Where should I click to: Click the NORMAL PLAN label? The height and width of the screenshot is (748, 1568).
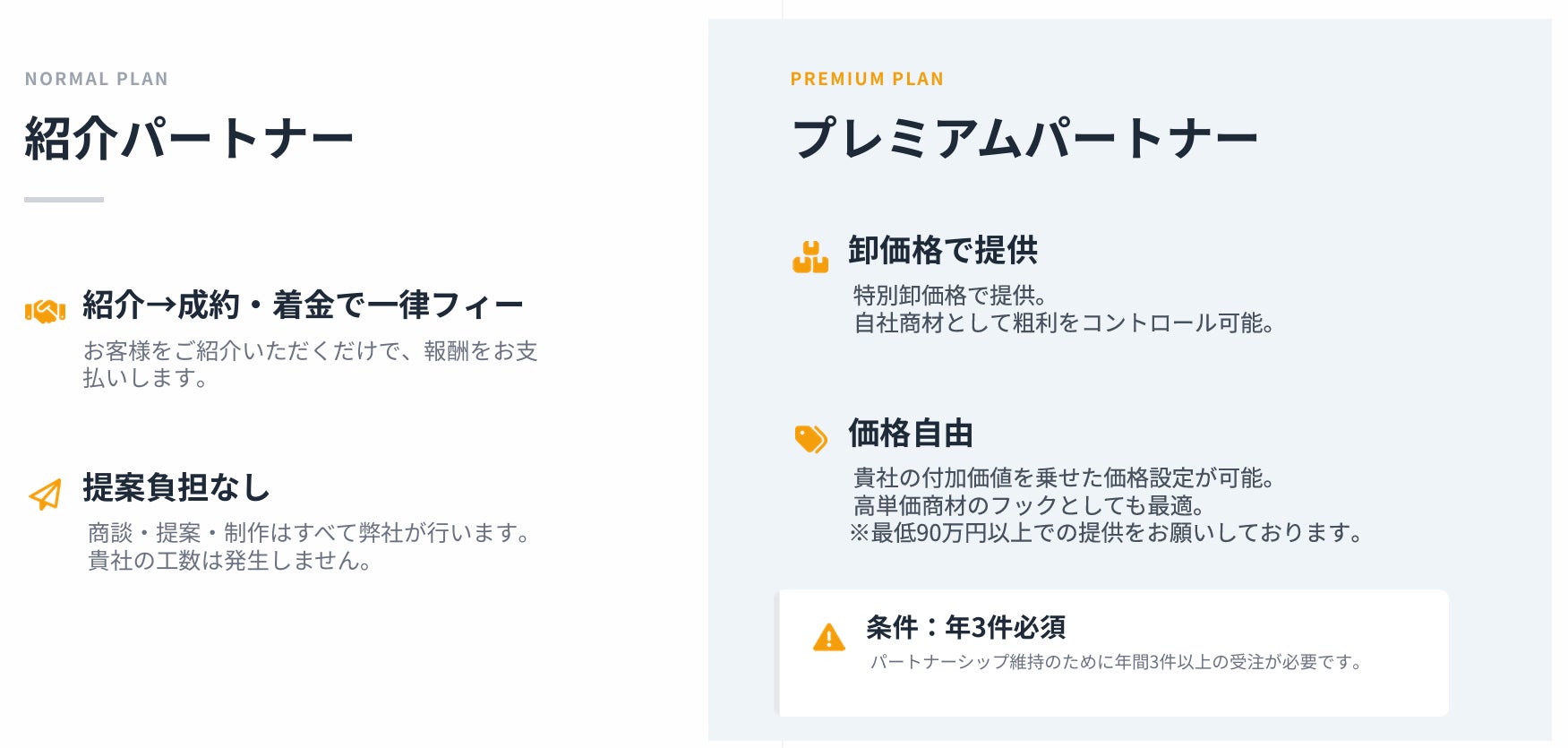pyautogui.click(x=97, y=79)
